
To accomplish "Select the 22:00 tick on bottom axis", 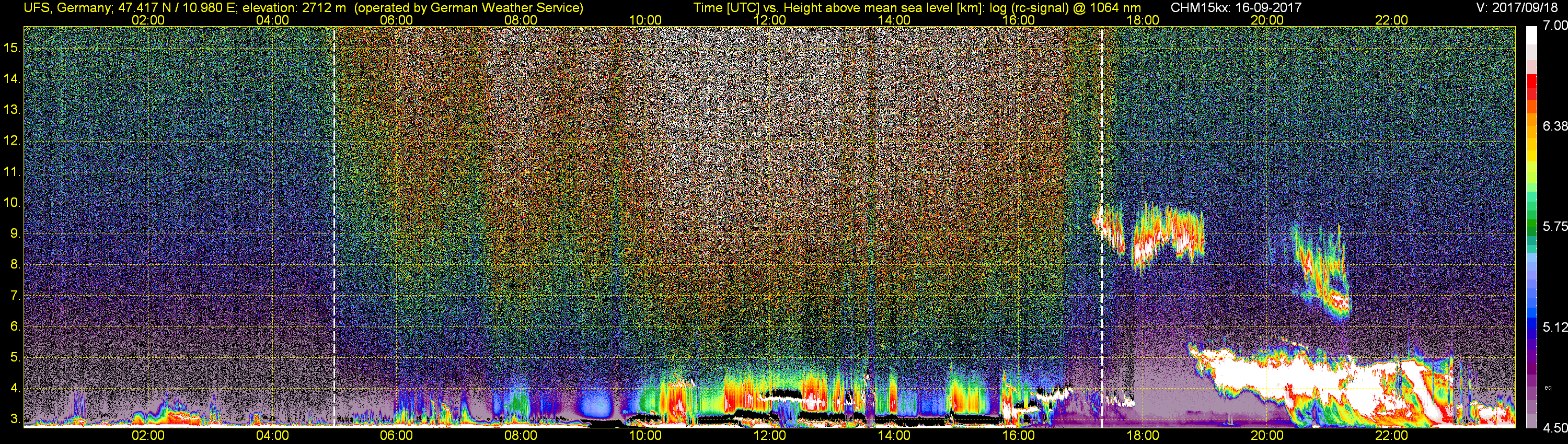I will (1391, 436).
